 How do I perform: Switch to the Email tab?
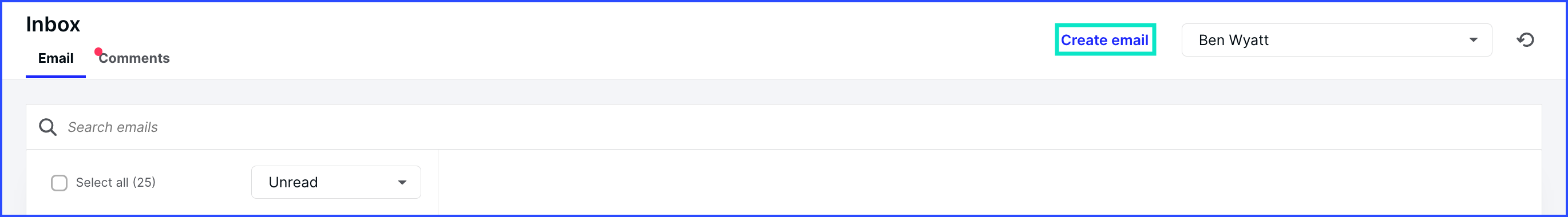tap(56, 58)
